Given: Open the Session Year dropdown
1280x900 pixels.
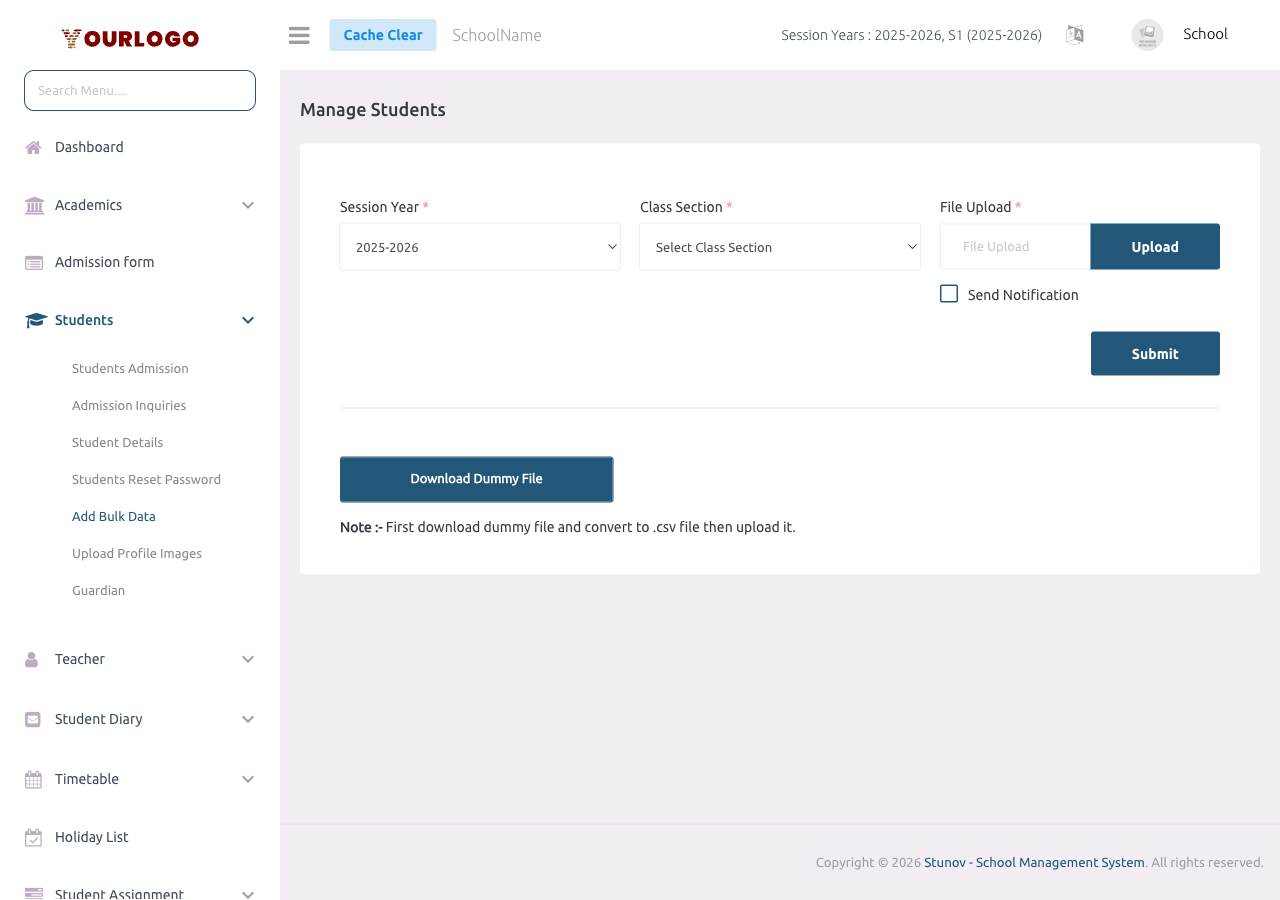Looking at the screenshot, I should pyautogui.click(x=479, y=246).
